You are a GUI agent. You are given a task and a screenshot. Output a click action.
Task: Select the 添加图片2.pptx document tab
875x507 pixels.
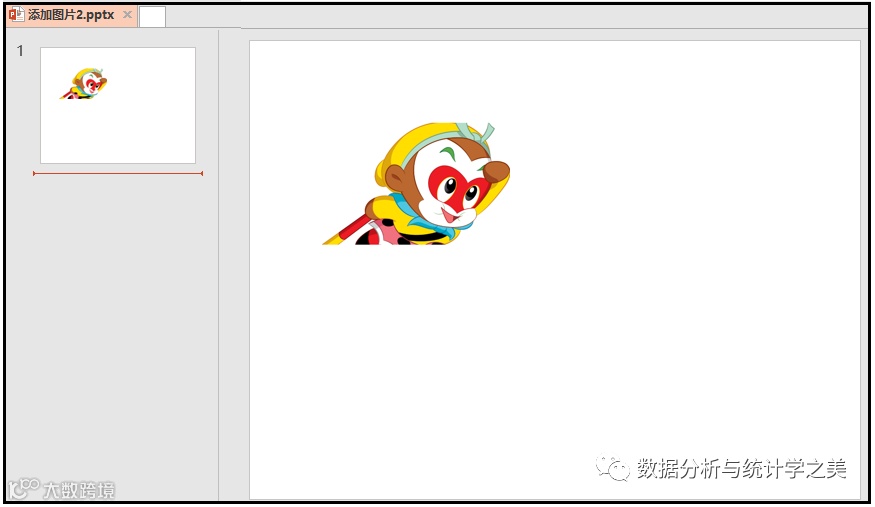[71, 15]
